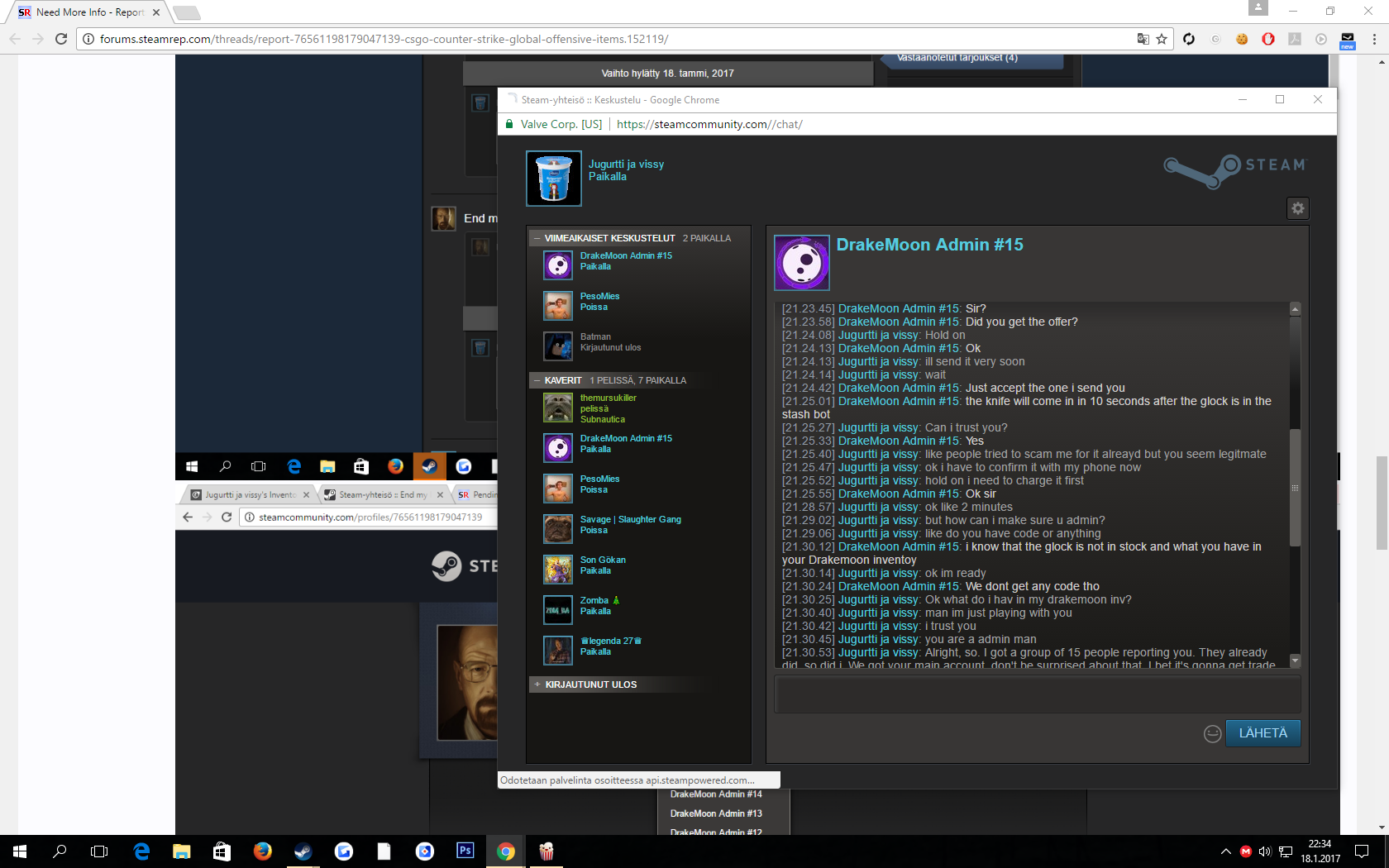Open File Explorer from taskbar
The height and width of the screenshot is (868, 1389).
tap(182, 851)
